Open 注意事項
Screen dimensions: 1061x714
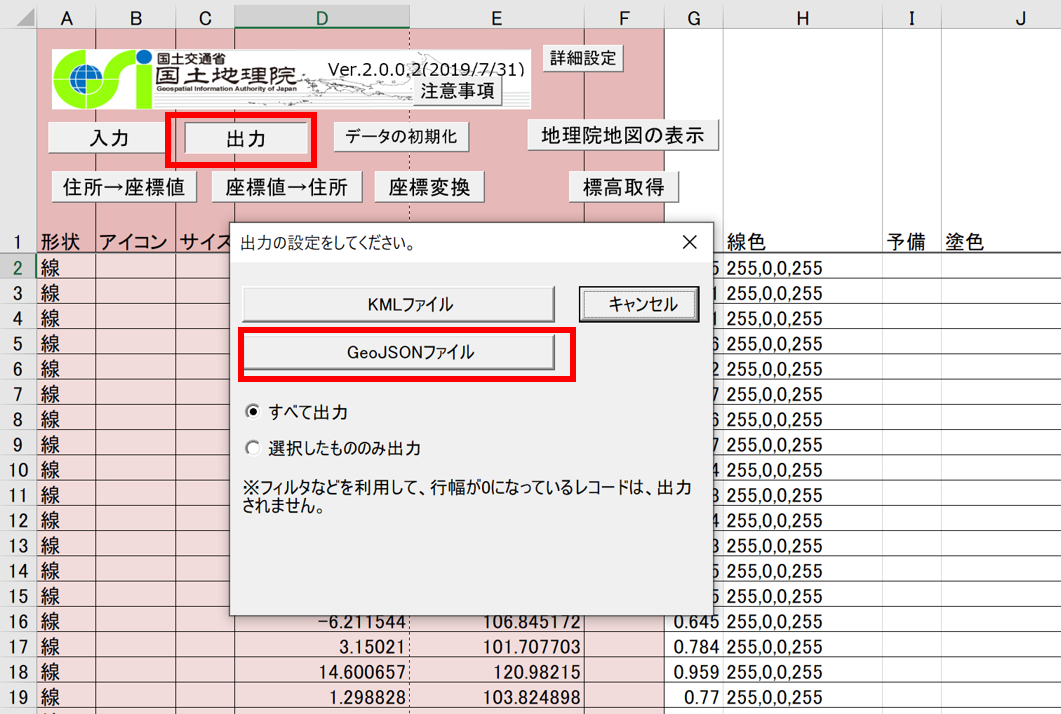tap(457, 91)
